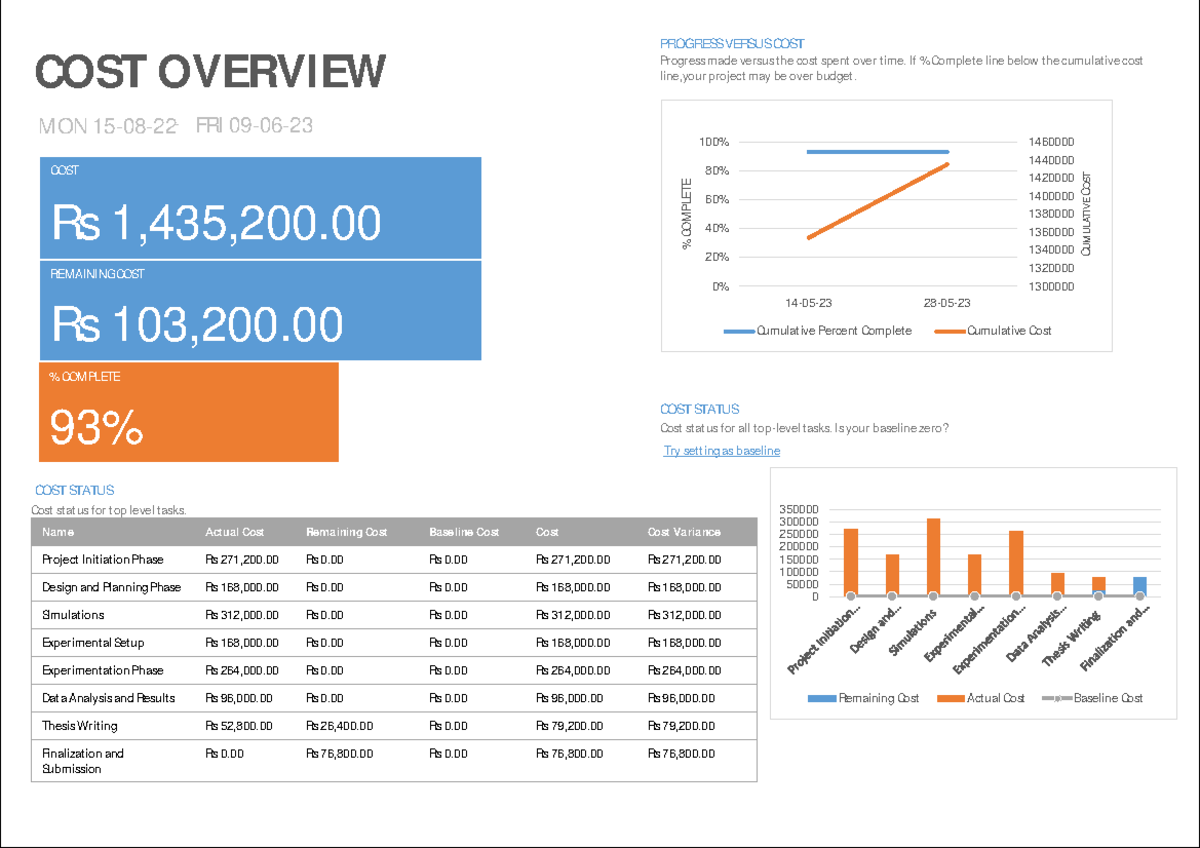Select the finish date FRI 09-06-23
Viewport: 1200px width, 848px height.
coord(254,126)
